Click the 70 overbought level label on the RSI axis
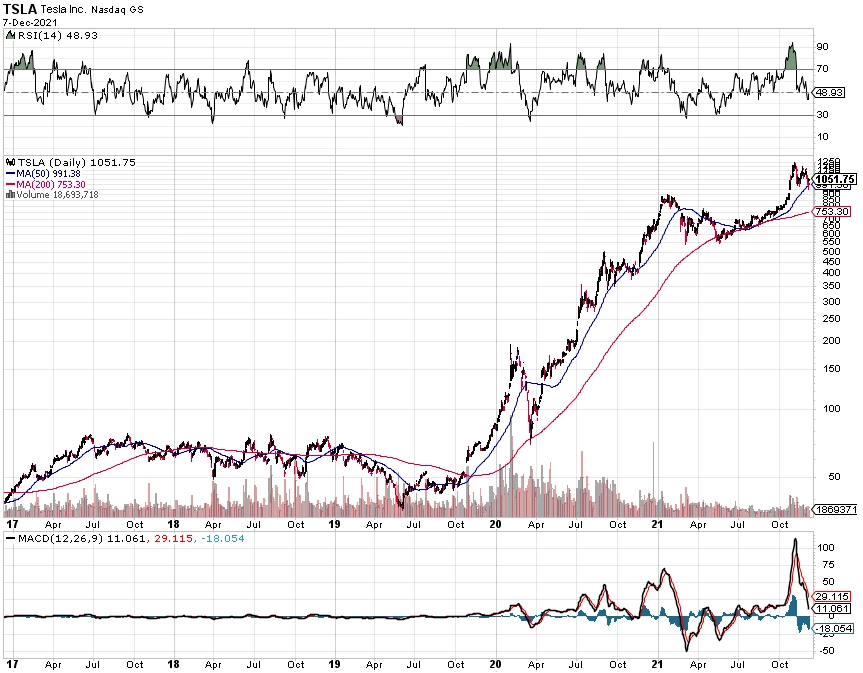Viewport: 863px width, 673px height. click(822, 69)
